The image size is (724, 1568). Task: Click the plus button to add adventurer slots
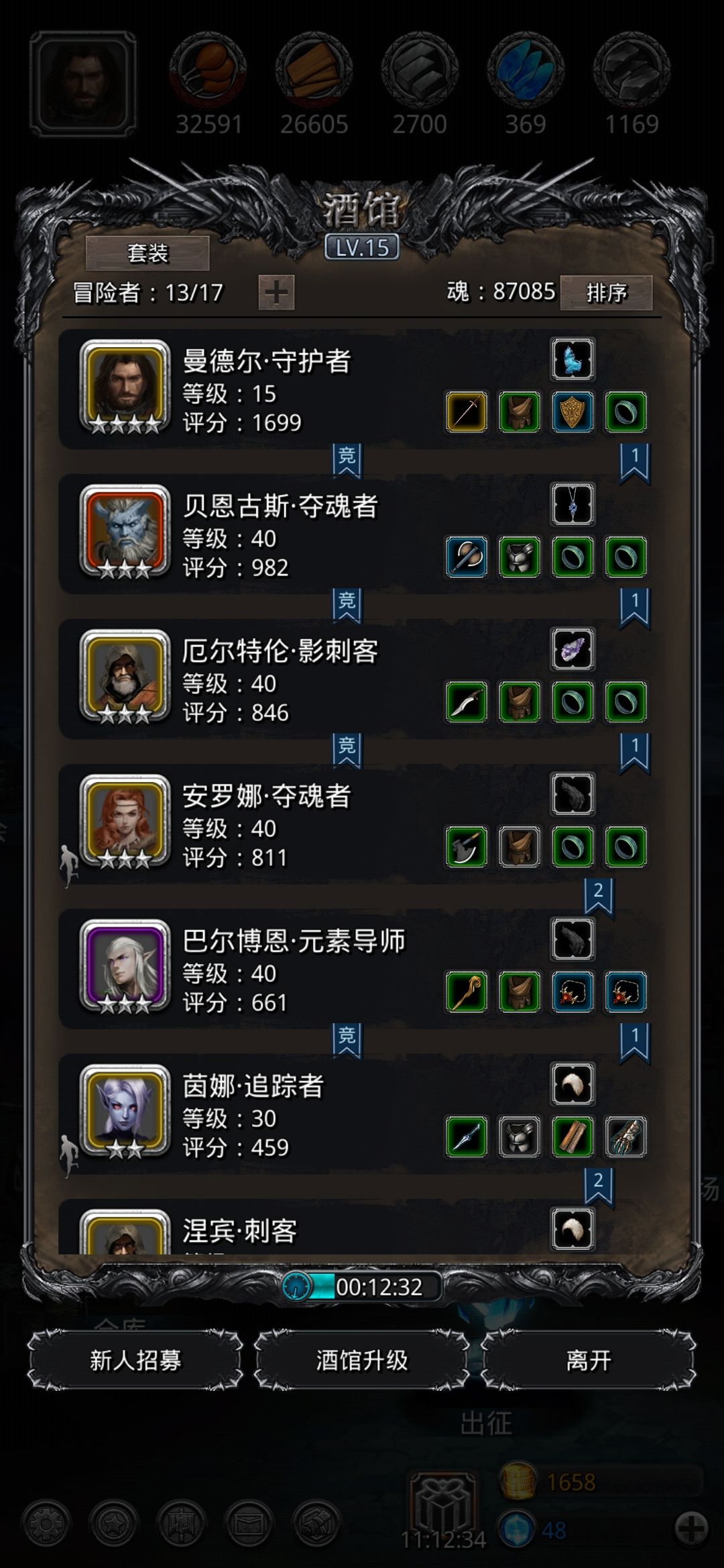coord(276,293)
